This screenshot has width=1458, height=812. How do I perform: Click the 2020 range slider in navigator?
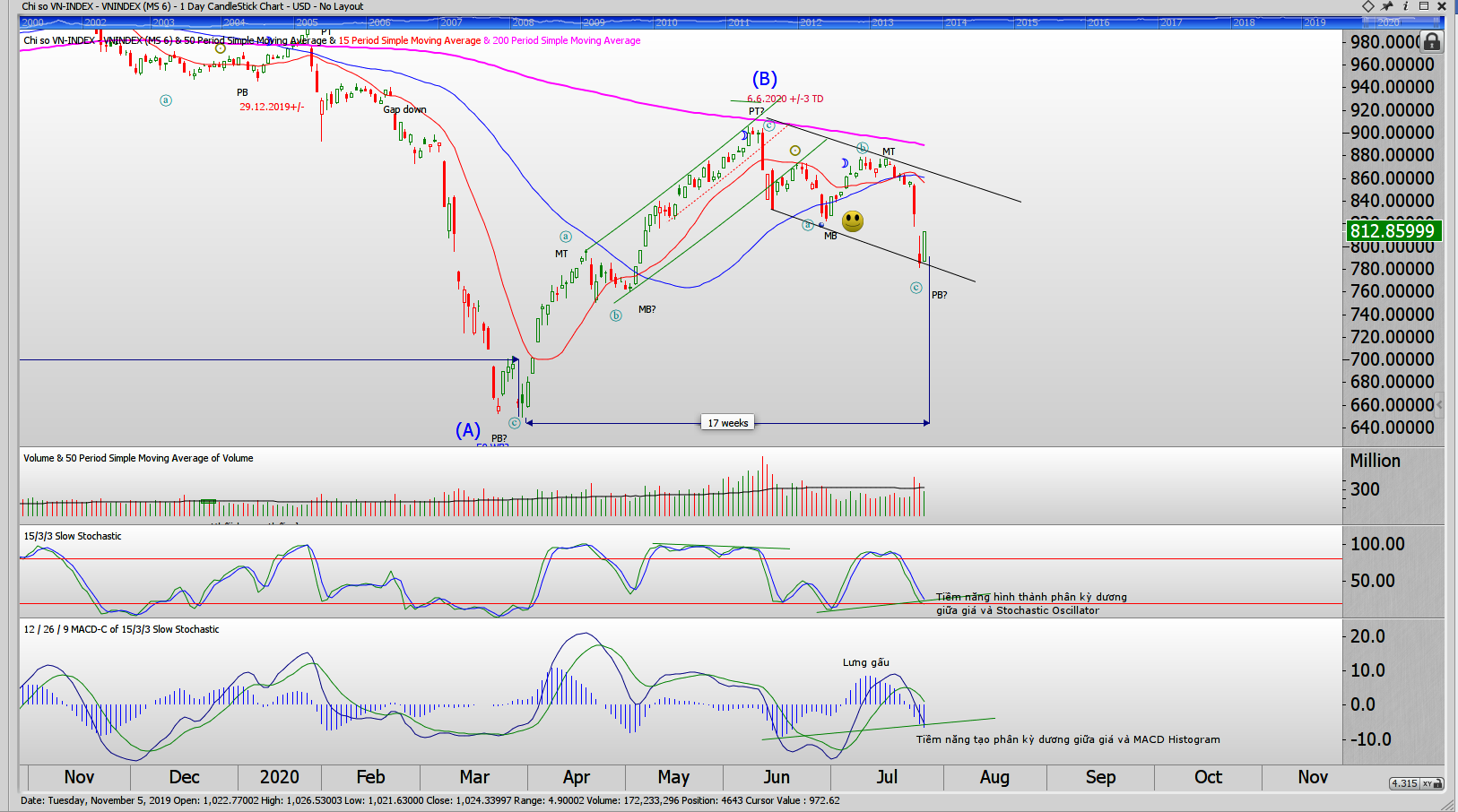coord(1388,22)
